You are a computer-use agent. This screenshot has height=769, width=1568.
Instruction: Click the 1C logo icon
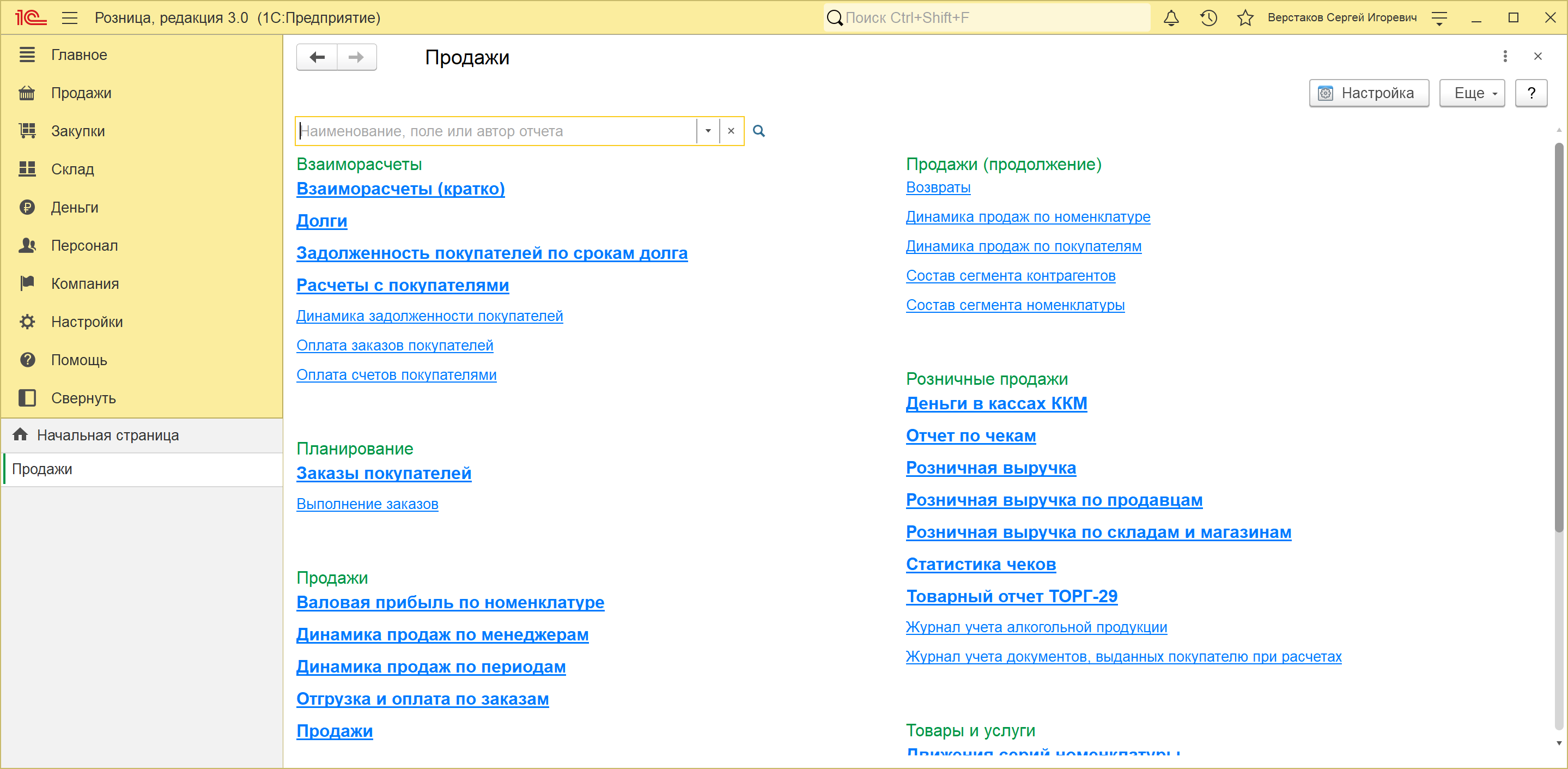pos(31,17)
